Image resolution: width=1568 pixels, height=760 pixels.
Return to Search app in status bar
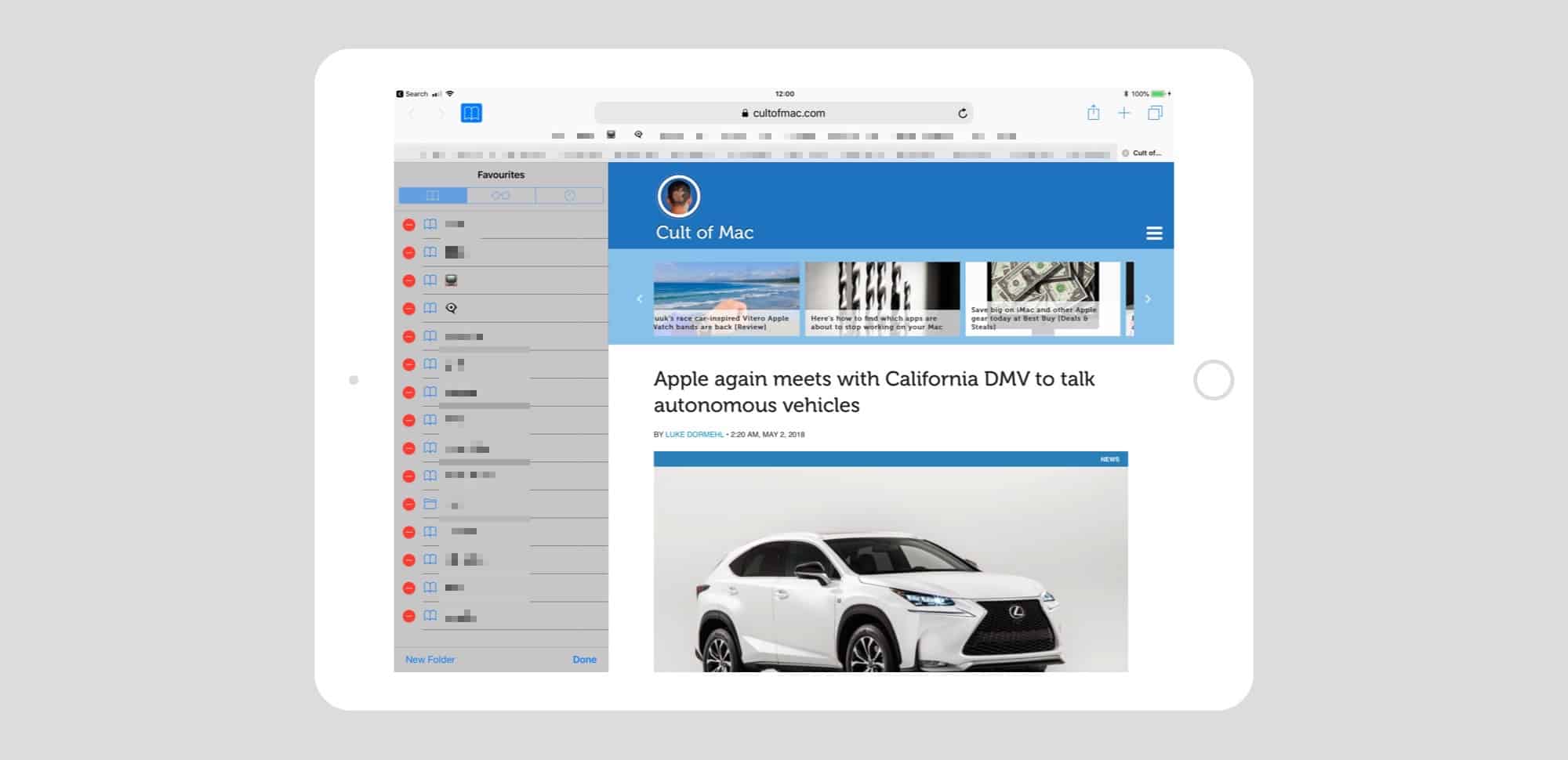pyautogui.click(x=412, y=94)
